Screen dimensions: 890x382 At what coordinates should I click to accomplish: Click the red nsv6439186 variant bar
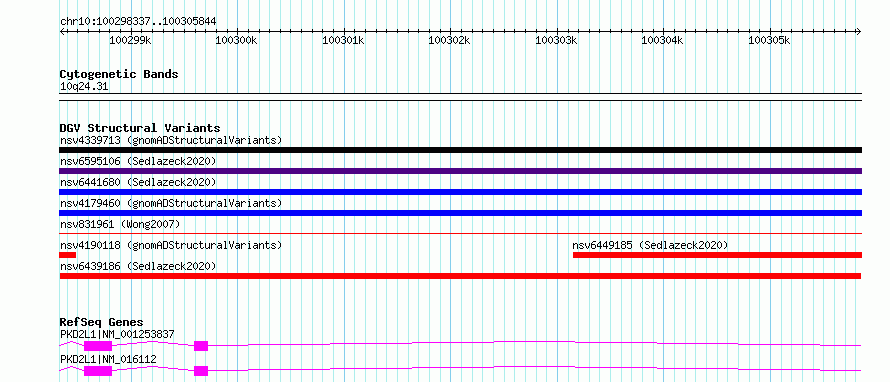[460, 276]
